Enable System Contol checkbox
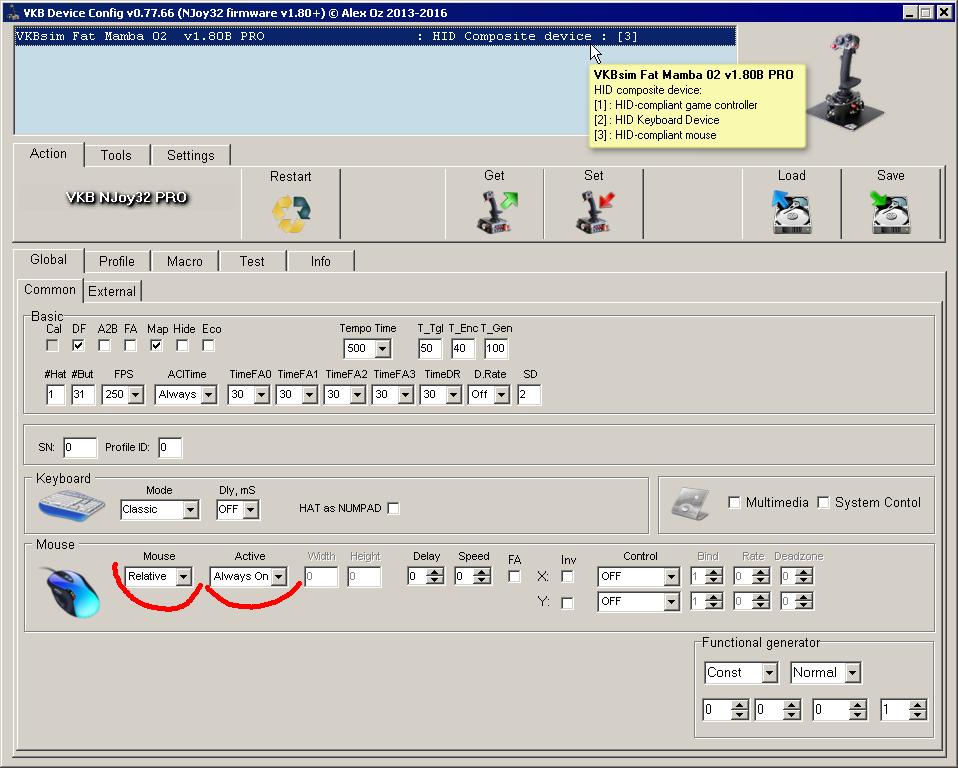The width and height of the screenshot is (958, 768). [x=824, y=502]
